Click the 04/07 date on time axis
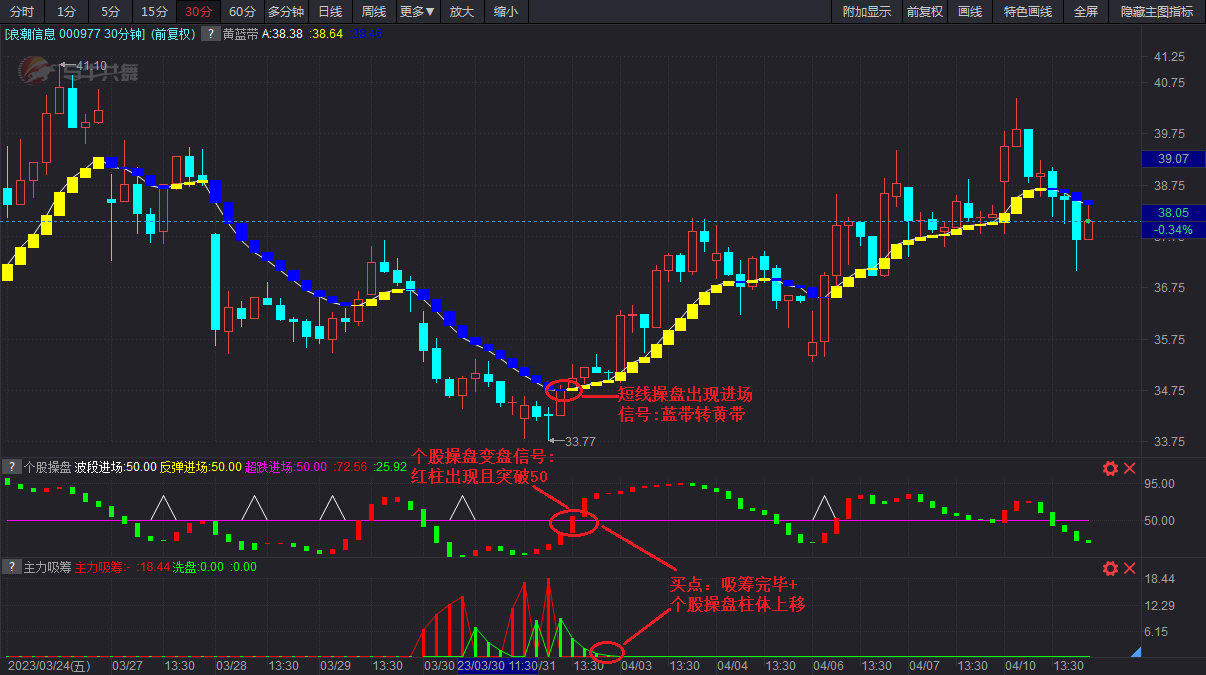This screenshot has height=675, width=1206. point(925,665)
